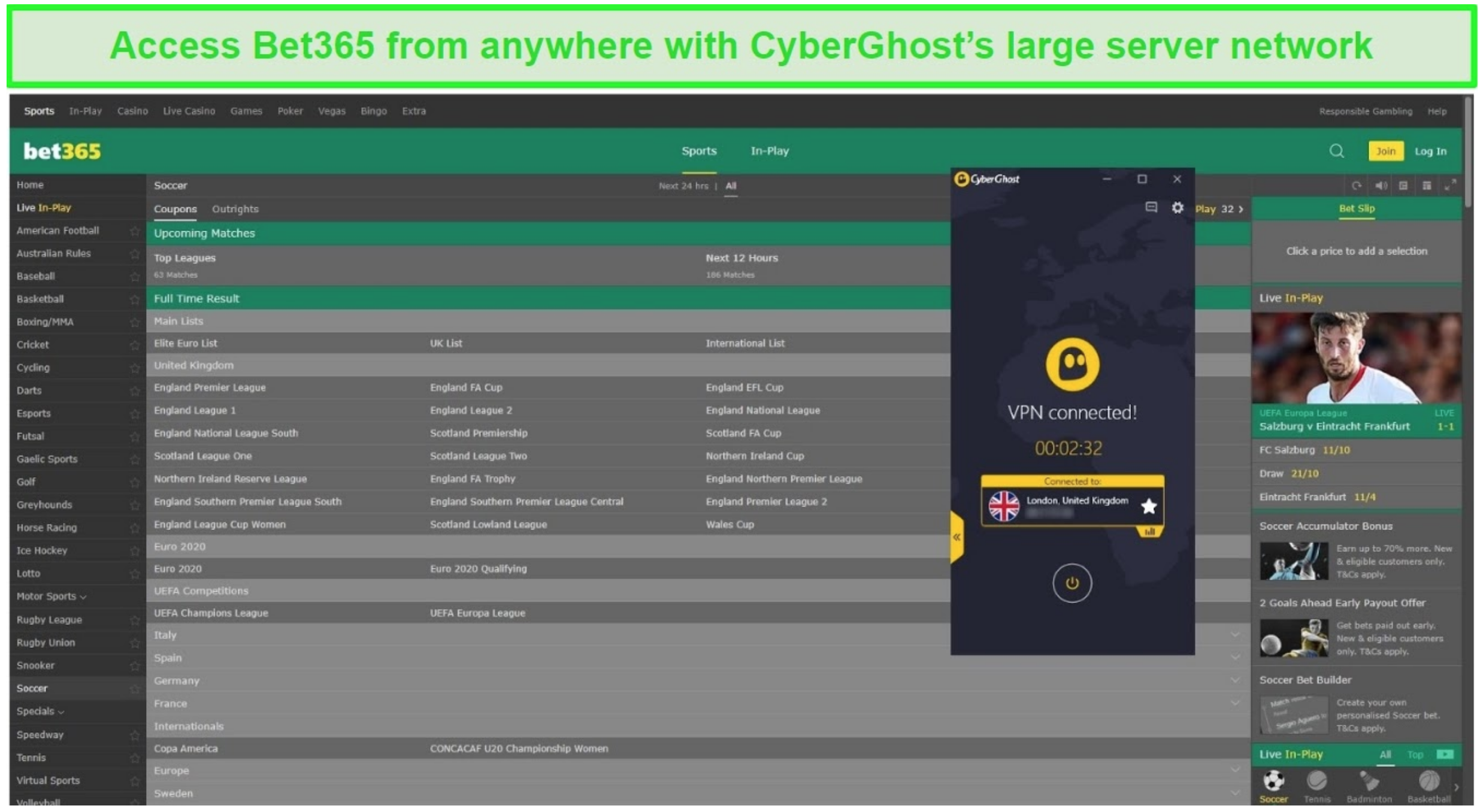This screenshot has width=1483, height=812.
Task: Open the Live Casino top menu
Action: 189,111
